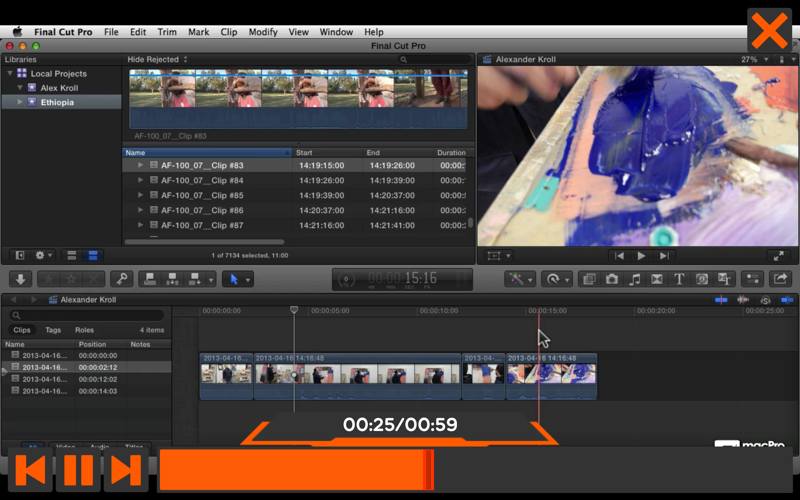Open the background tasks percent dial
This screenshot has height=500, width=800.
pyautogui.click(x=346, y=280)
